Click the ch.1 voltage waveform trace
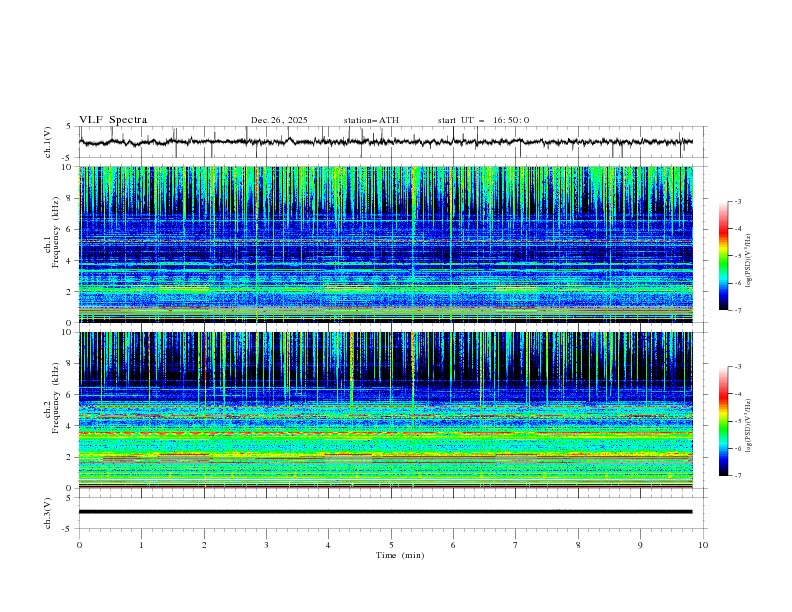 (x=386, y=142)
